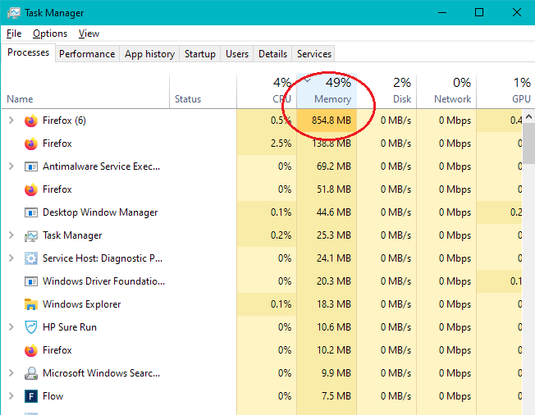Click the vertical scrollbar thumb
This screenshot has height=415, width=535.
[529, 144]
